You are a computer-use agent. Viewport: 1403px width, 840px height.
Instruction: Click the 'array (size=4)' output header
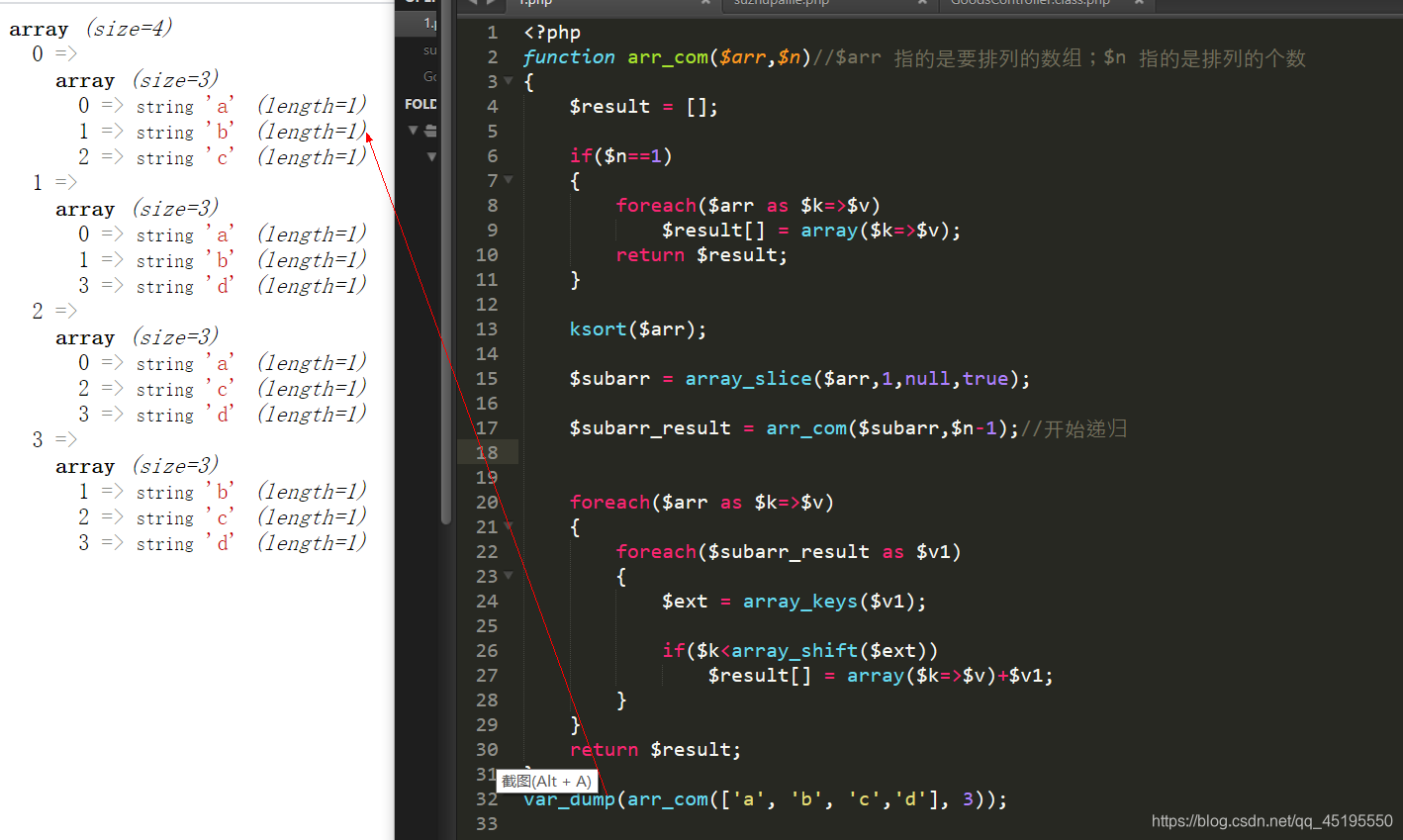click(x=91, y=29)
